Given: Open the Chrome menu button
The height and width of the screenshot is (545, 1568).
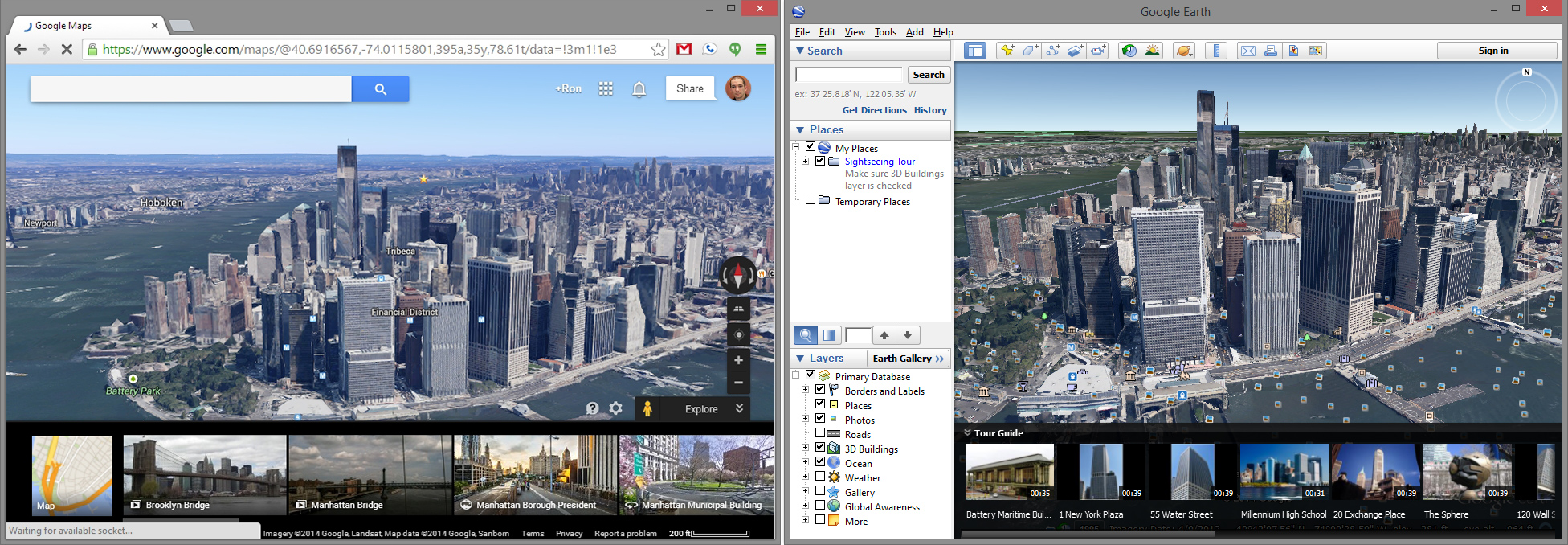Looking at the screenshot, I should tap(761, 49).
